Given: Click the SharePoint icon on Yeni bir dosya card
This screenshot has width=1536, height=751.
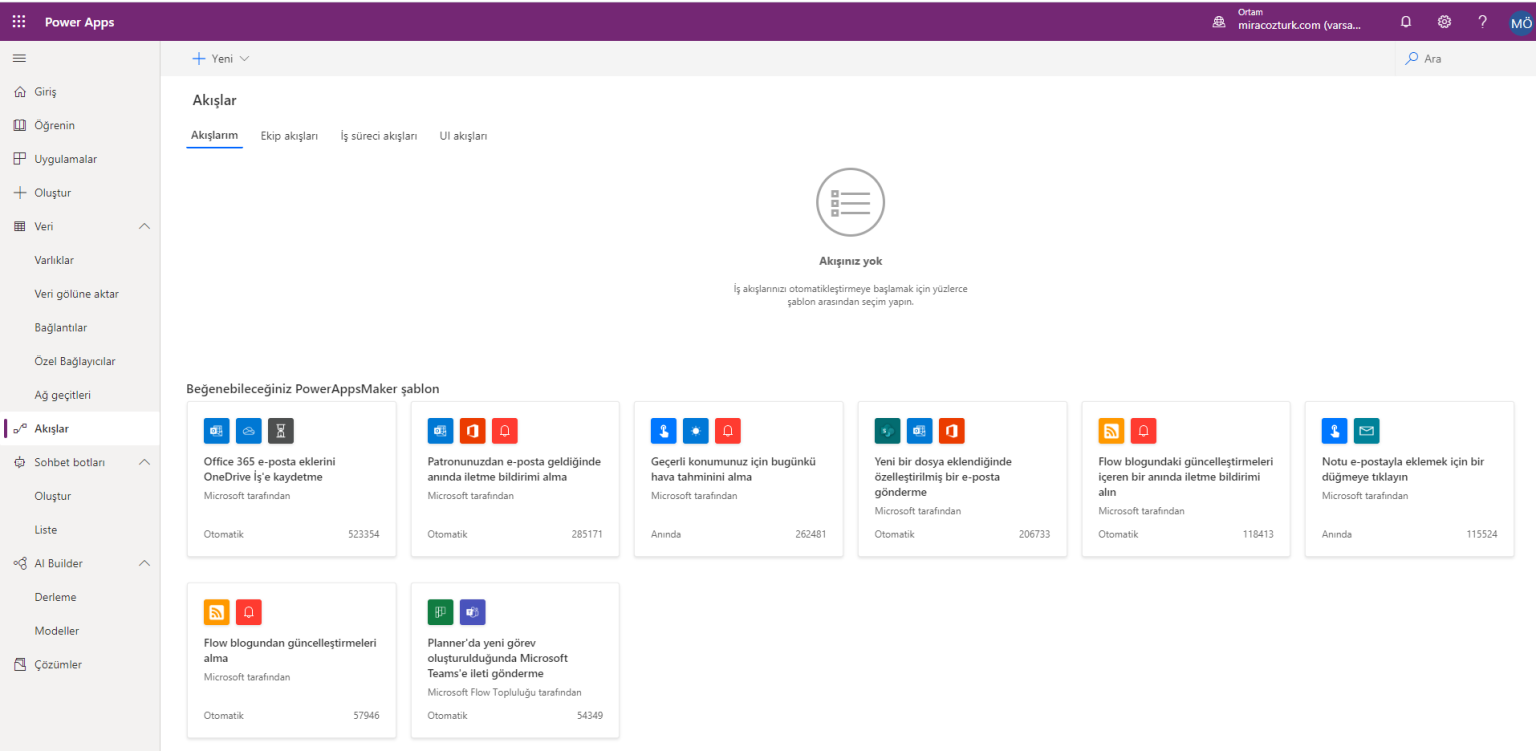Looking at the screenshot, I should coord(888,431).
